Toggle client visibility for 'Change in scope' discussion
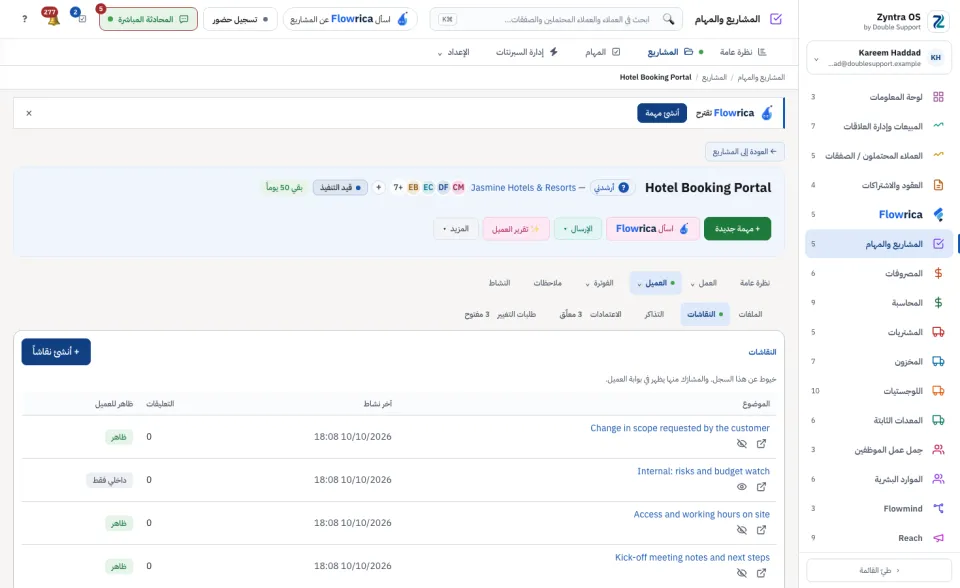 (x=741, y=443)
